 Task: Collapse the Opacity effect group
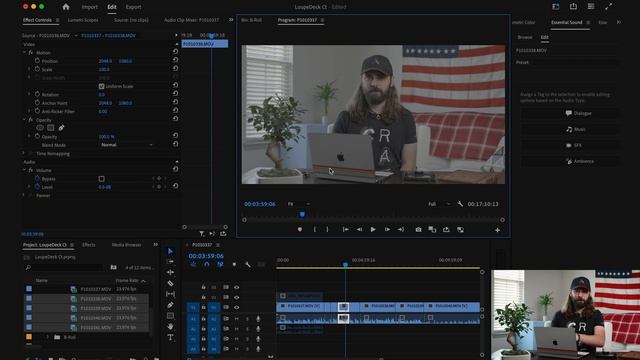click(x=24, y=120)
